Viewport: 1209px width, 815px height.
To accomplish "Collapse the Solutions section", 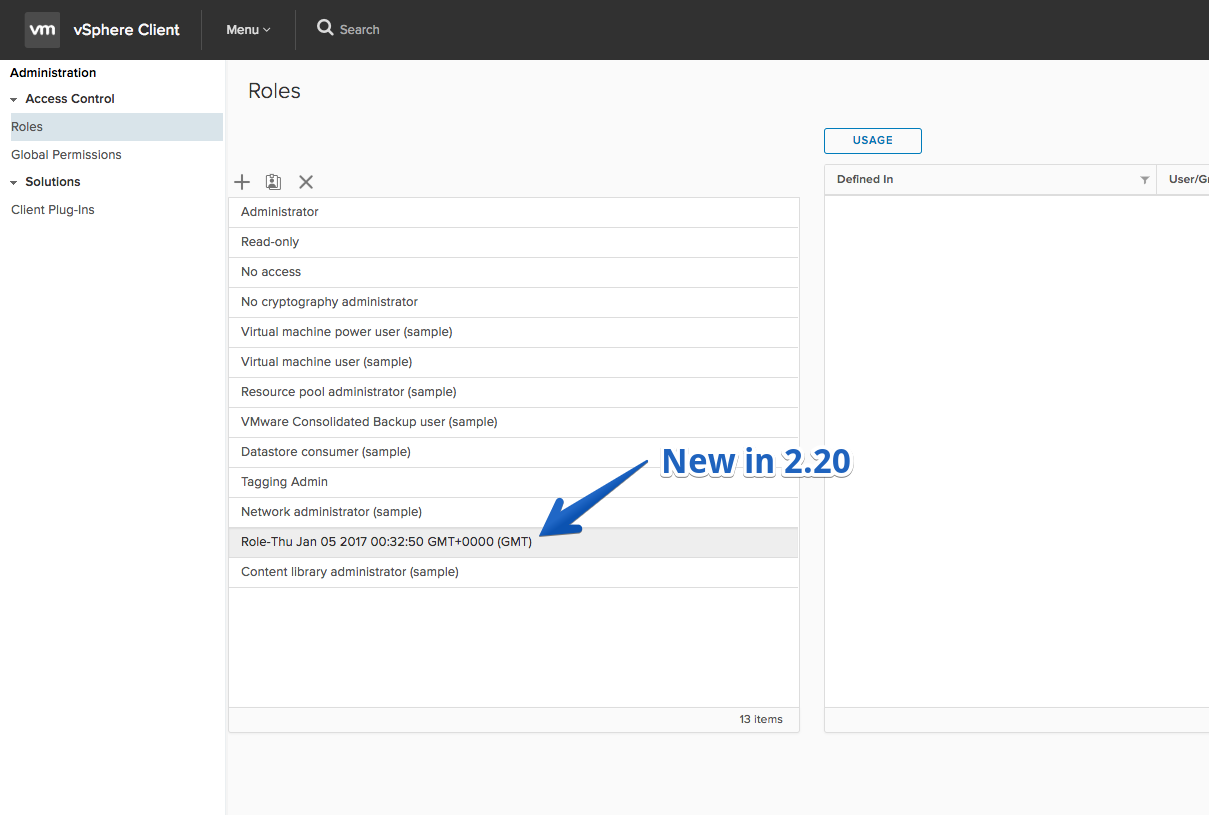I will click(x=14, y=182).
